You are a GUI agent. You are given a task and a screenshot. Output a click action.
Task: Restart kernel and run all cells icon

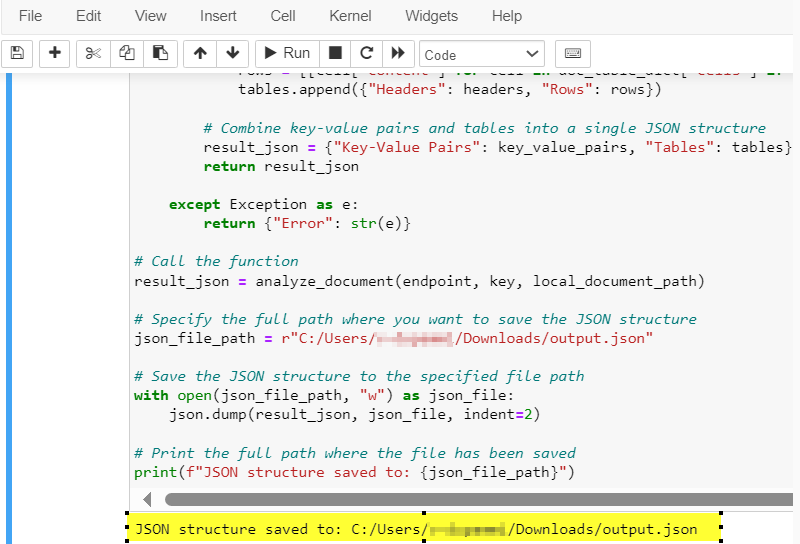click(x=398, y=54)
